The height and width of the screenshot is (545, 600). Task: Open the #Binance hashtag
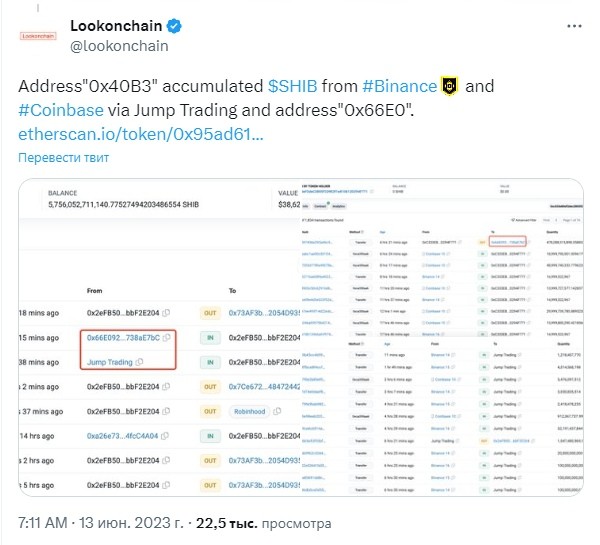coord(399,86)
